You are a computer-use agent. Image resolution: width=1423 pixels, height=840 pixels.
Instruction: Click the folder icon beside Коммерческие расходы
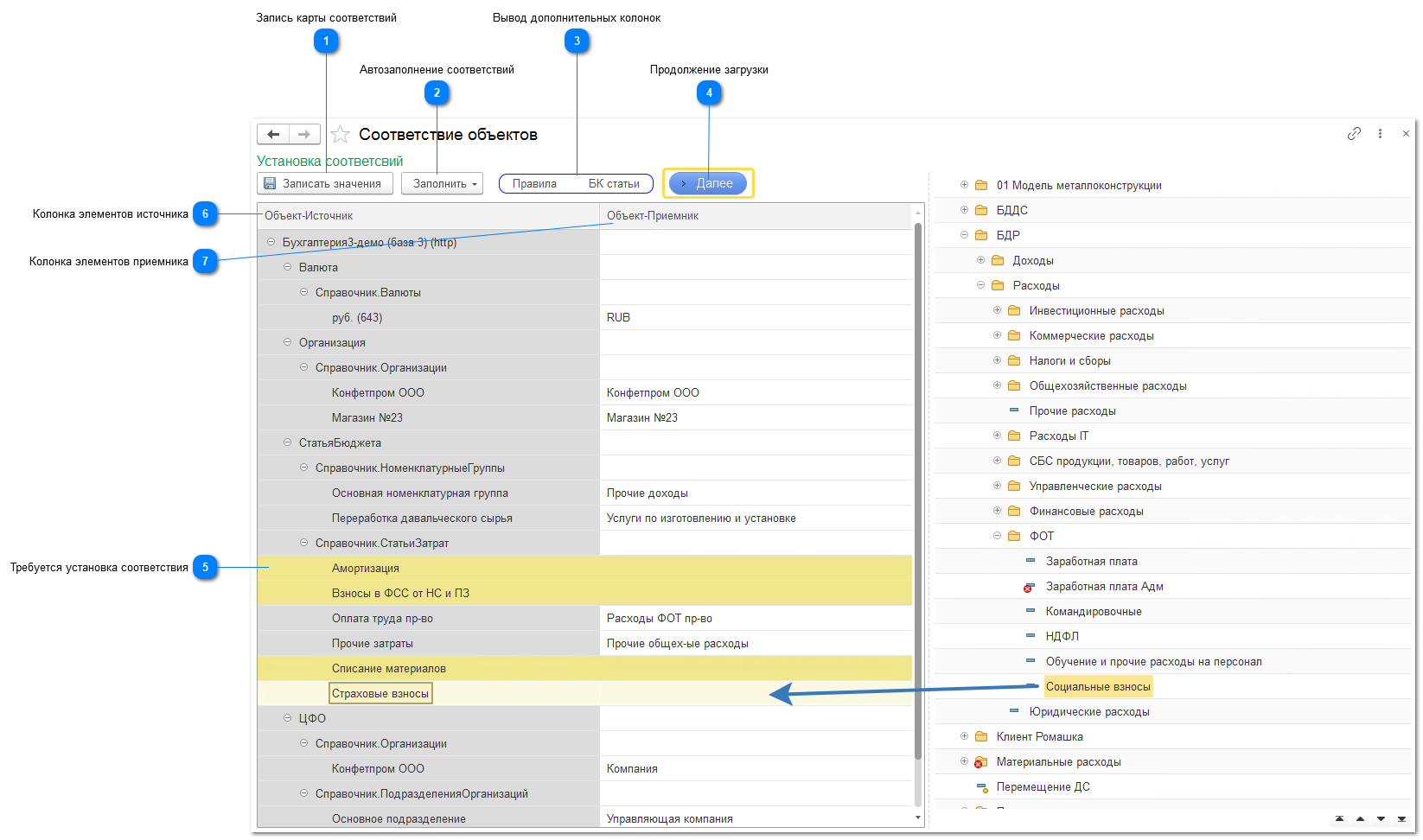pyautogui.click(x=1014, y=335)
